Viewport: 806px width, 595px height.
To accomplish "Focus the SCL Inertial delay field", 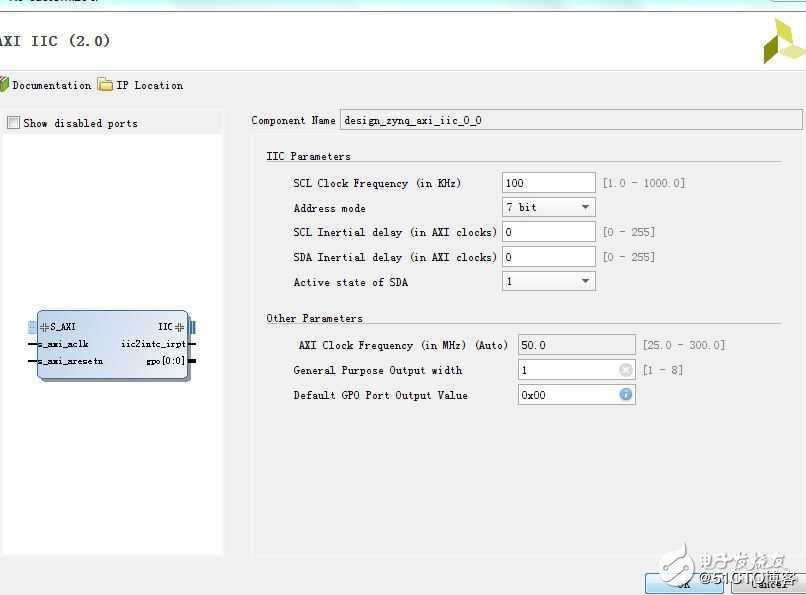I will tap(548, 232).
